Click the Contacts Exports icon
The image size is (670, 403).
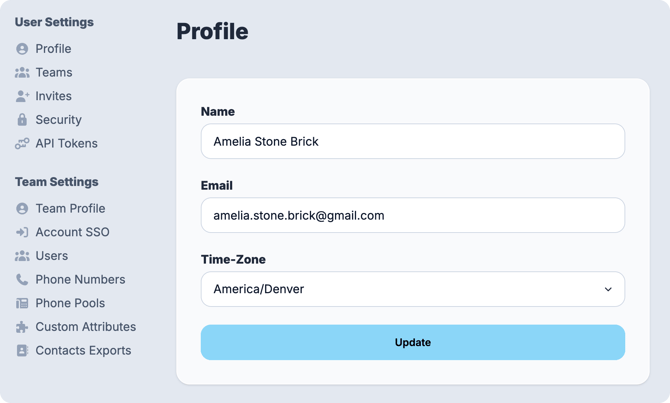pos(22,351)
